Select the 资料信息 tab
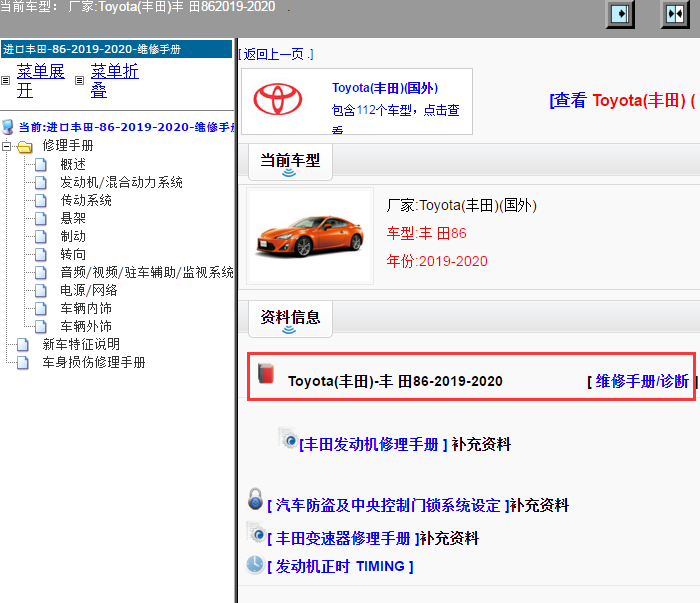700x603 pixels. [290, 319]
